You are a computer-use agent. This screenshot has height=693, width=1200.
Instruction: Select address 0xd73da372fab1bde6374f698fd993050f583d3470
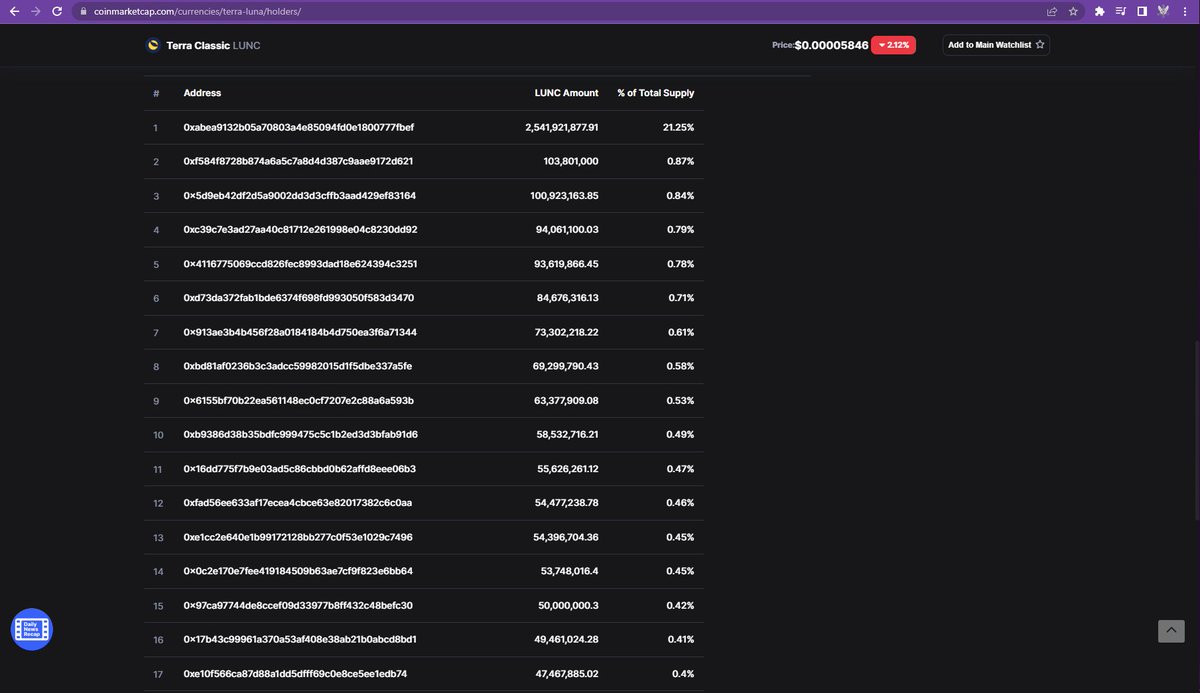click(299, 298)
